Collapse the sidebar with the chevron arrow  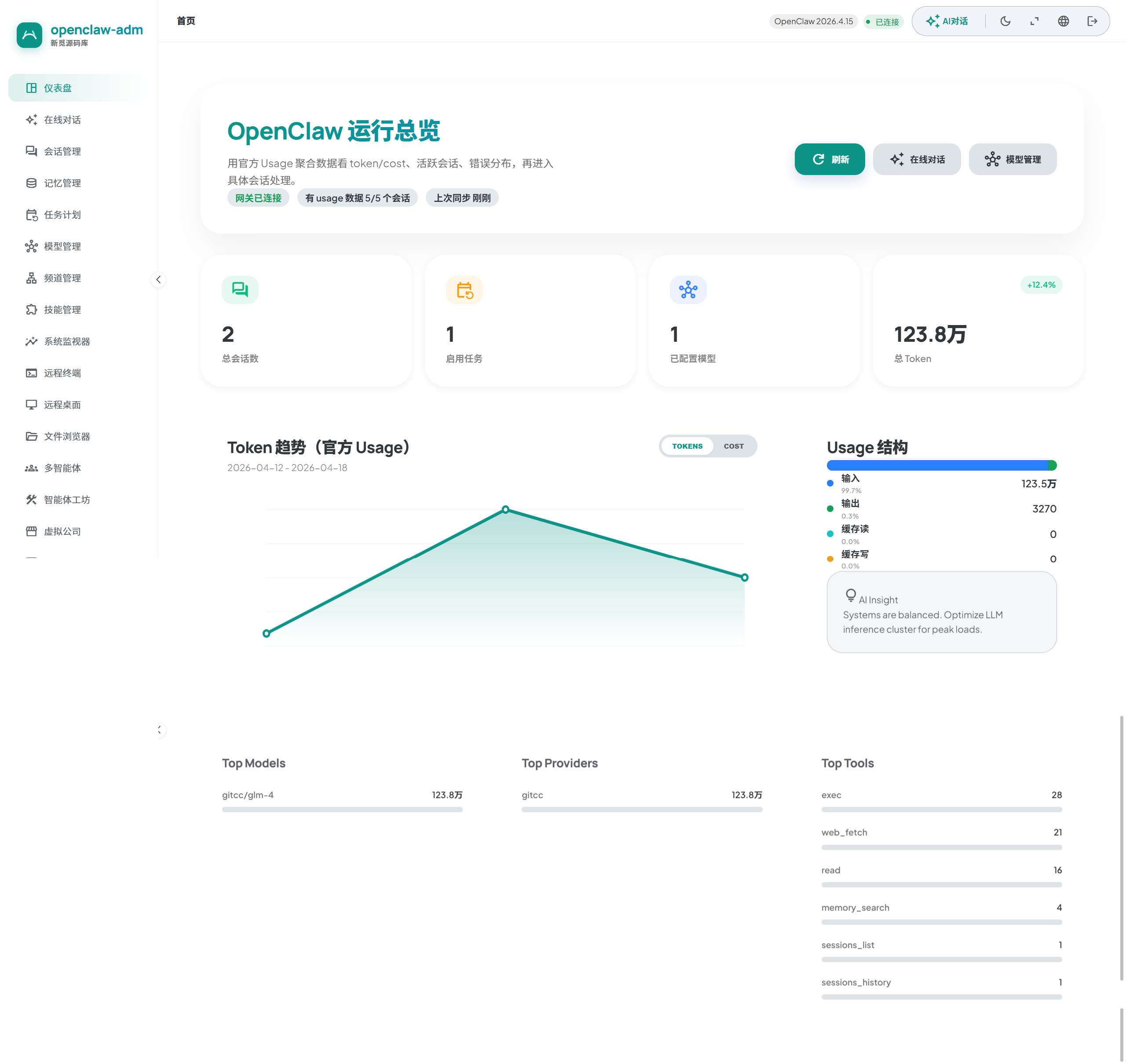pos(158,279)
